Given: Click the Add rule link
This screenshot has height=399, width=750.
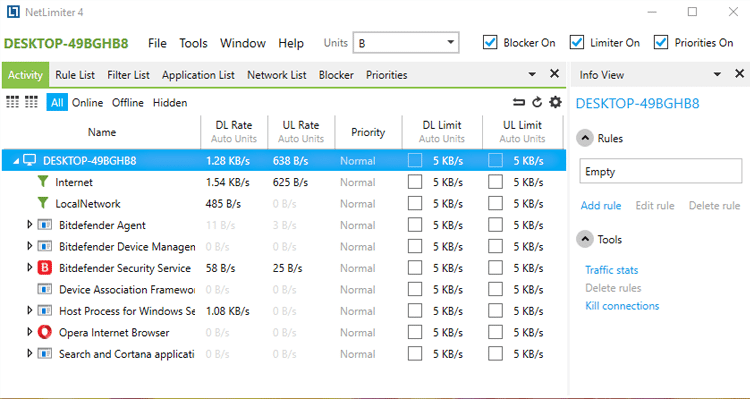Looking at the screenshot, I should pyautogui.click(x=601, y=206).
